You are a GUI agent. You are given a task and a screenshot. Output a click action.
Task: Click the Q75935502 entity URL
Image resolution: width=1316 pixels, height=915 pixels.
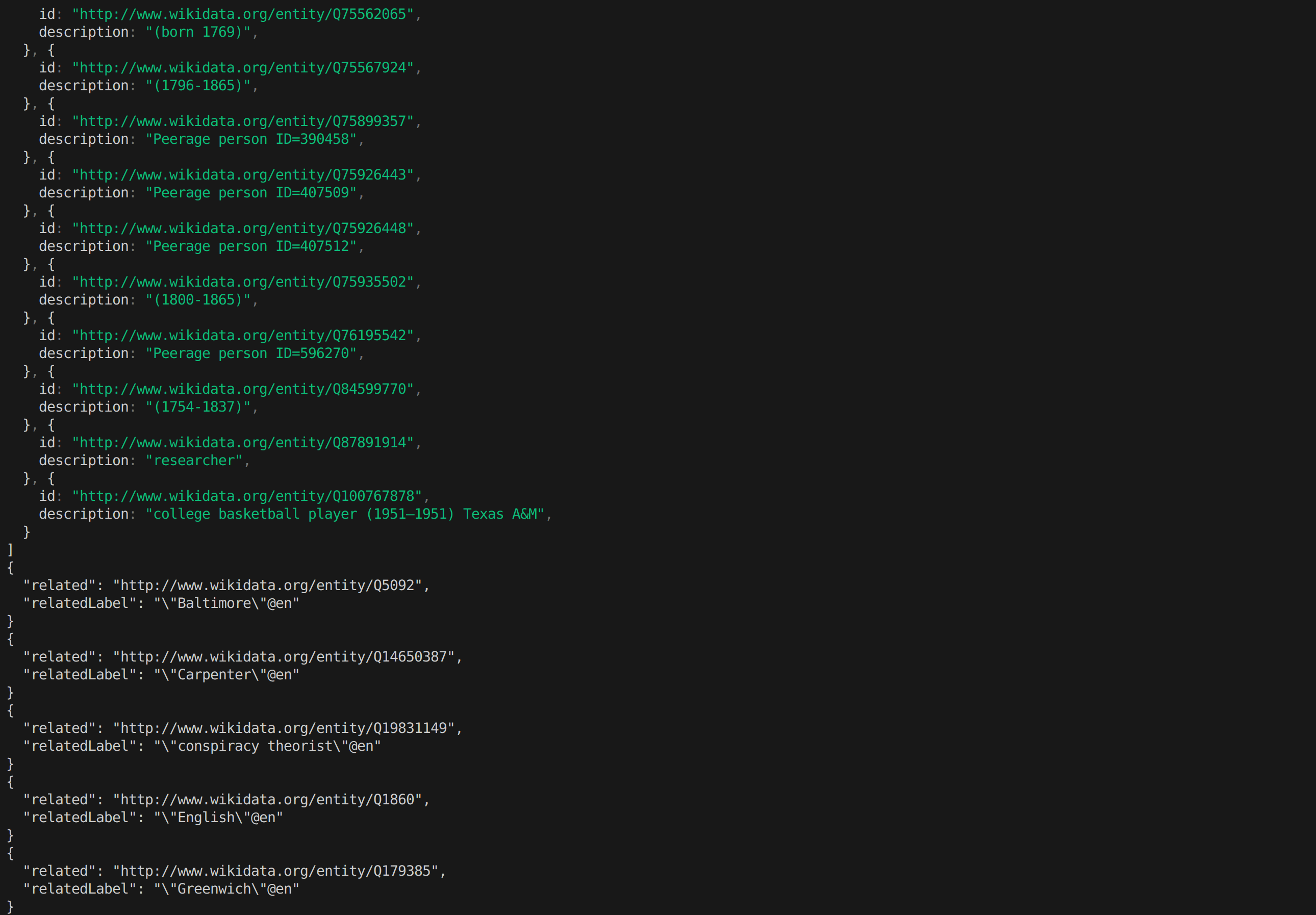(242, 282)
